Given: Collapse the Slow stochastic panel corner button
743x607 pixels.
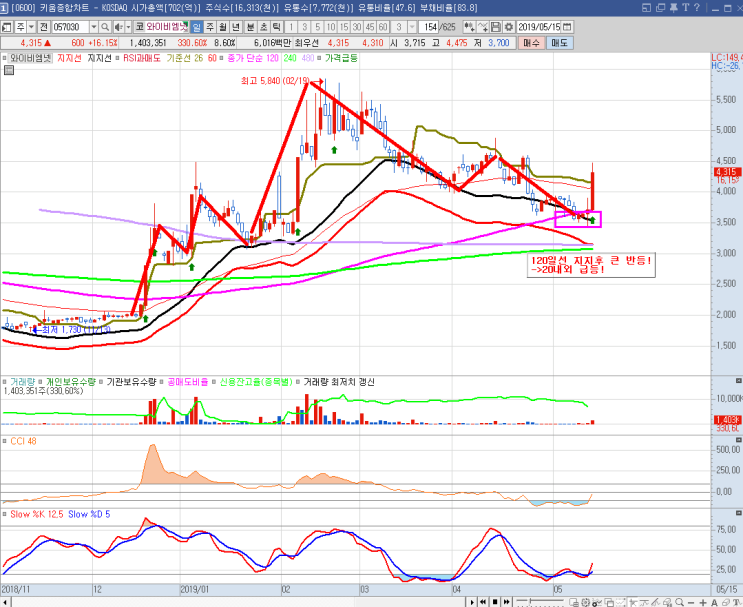Looking at the screenshot, I should (x=738, y=513).
